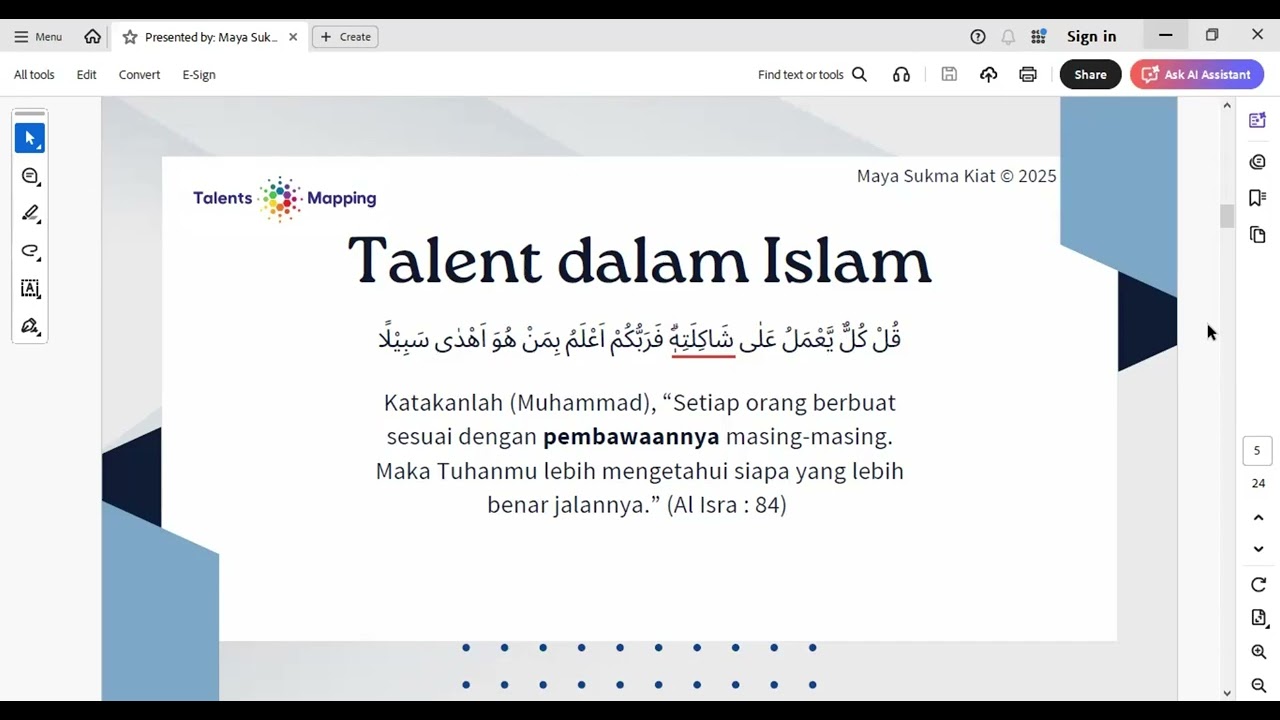1280x720 pixels.
Task: Click the current page number box 5
Action: (x=1258, y=450)
